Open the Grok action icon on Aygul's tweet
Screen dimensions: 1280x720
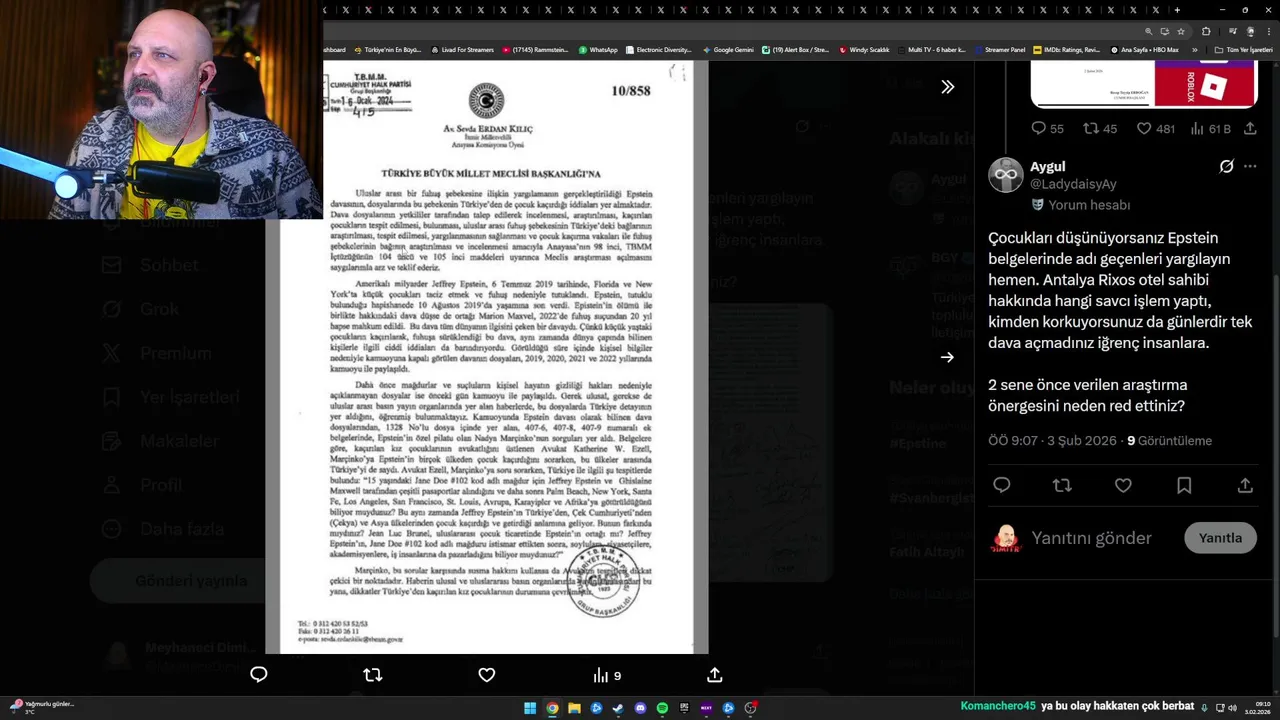(x=1226, y=166)
